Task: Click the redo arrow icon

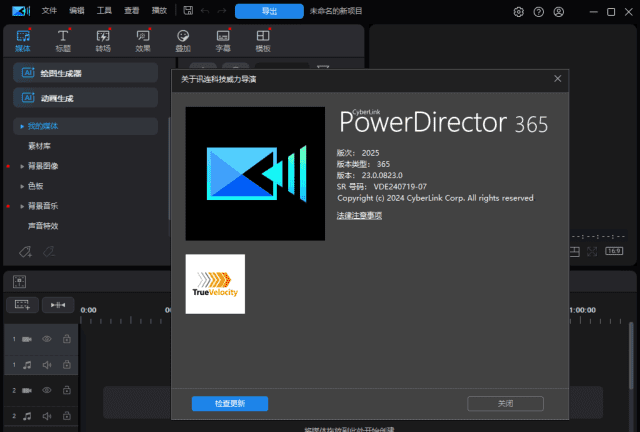Action: 222,11
